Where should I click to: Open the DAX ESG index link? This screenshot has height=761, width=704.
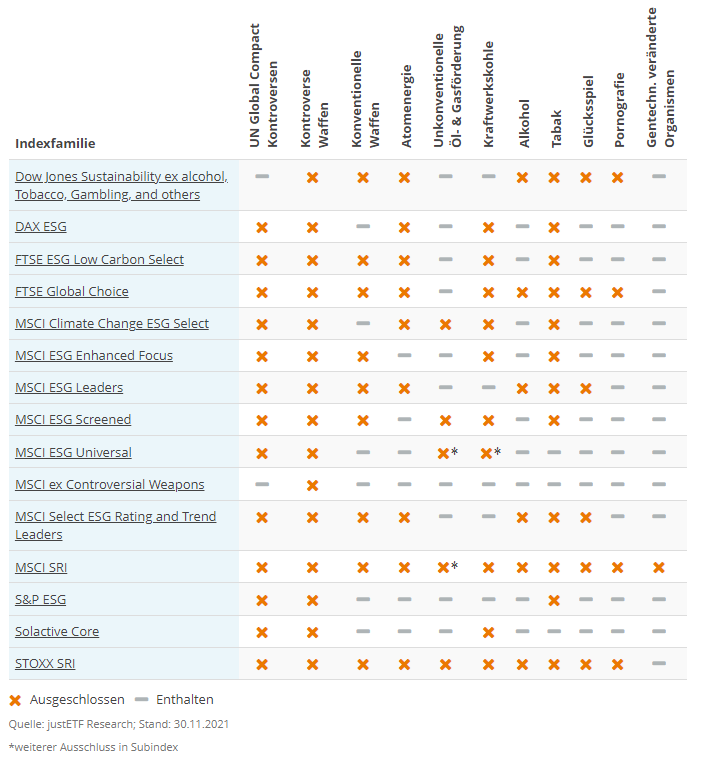tap(41, 227)
